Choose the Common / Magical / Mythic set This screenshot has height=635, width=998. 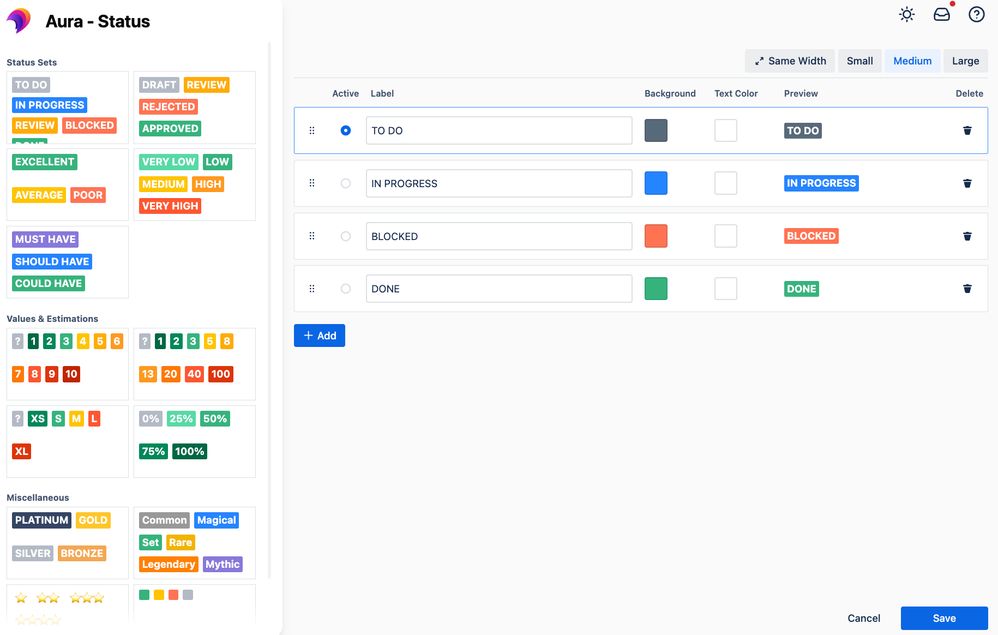tap(195, 543)
